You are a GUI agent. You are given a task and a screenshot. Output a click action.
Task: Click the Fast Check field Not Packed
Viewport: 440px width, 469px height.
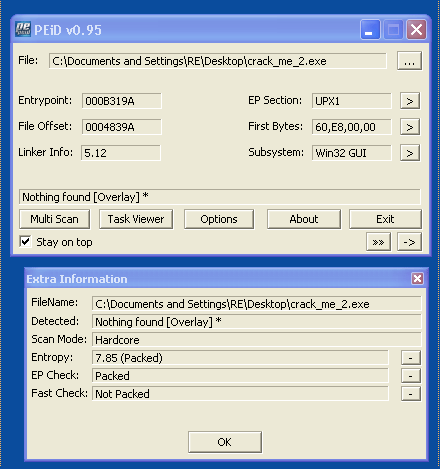240,394
